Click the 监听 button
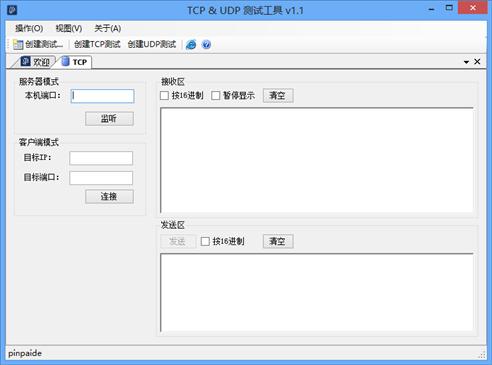Viewport: 492px width, 365px height. click(x=109, y=119)
